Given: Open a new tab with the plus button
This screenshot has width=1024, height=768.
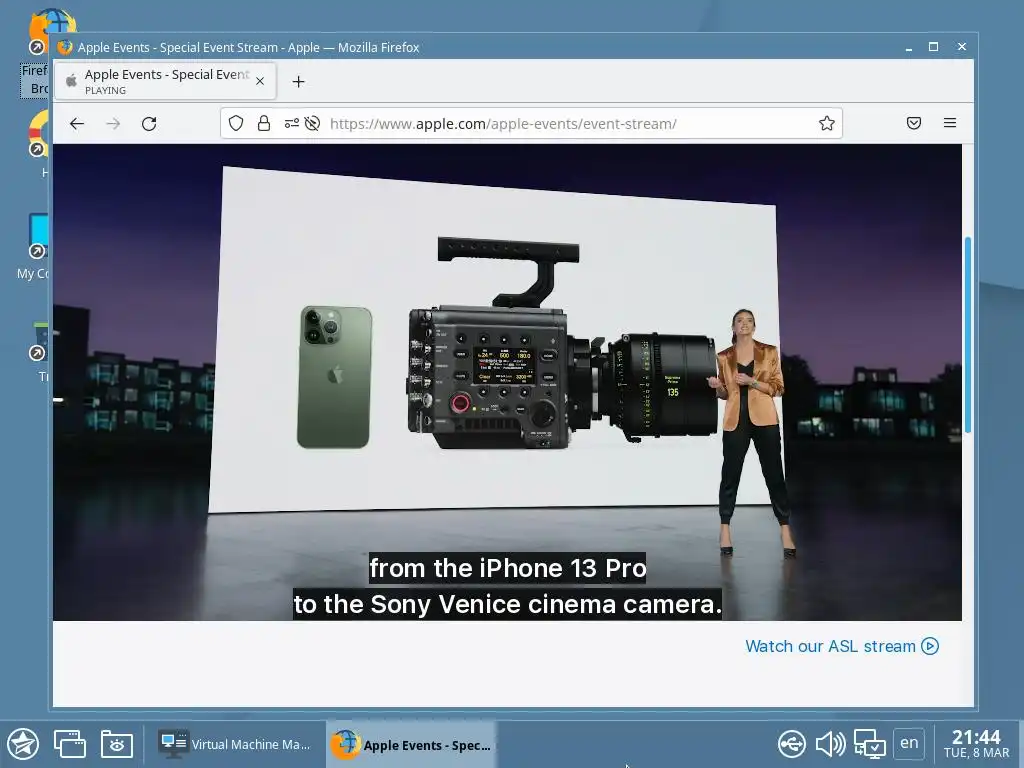Looking at the screenshot, I should coord(298,82).
